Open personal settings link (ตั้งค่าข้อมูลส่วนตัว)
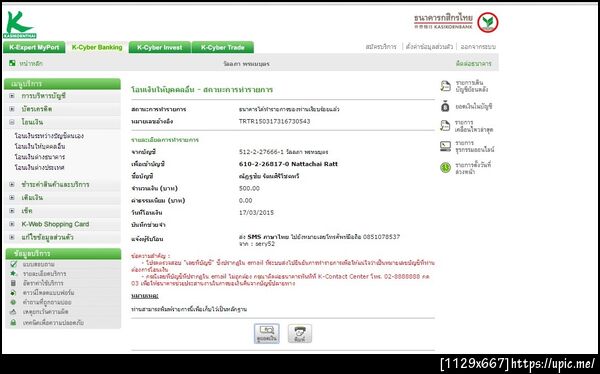600x374 pixels. [x=429, y=47]
